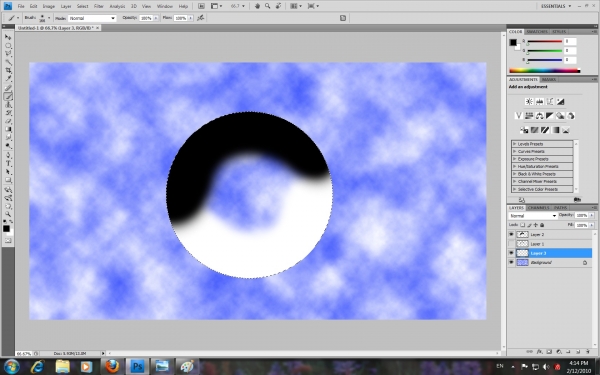The width and height of the screenshot is (600, 375).
Task: Create a new layer
Action: click(x=578, y=352)
